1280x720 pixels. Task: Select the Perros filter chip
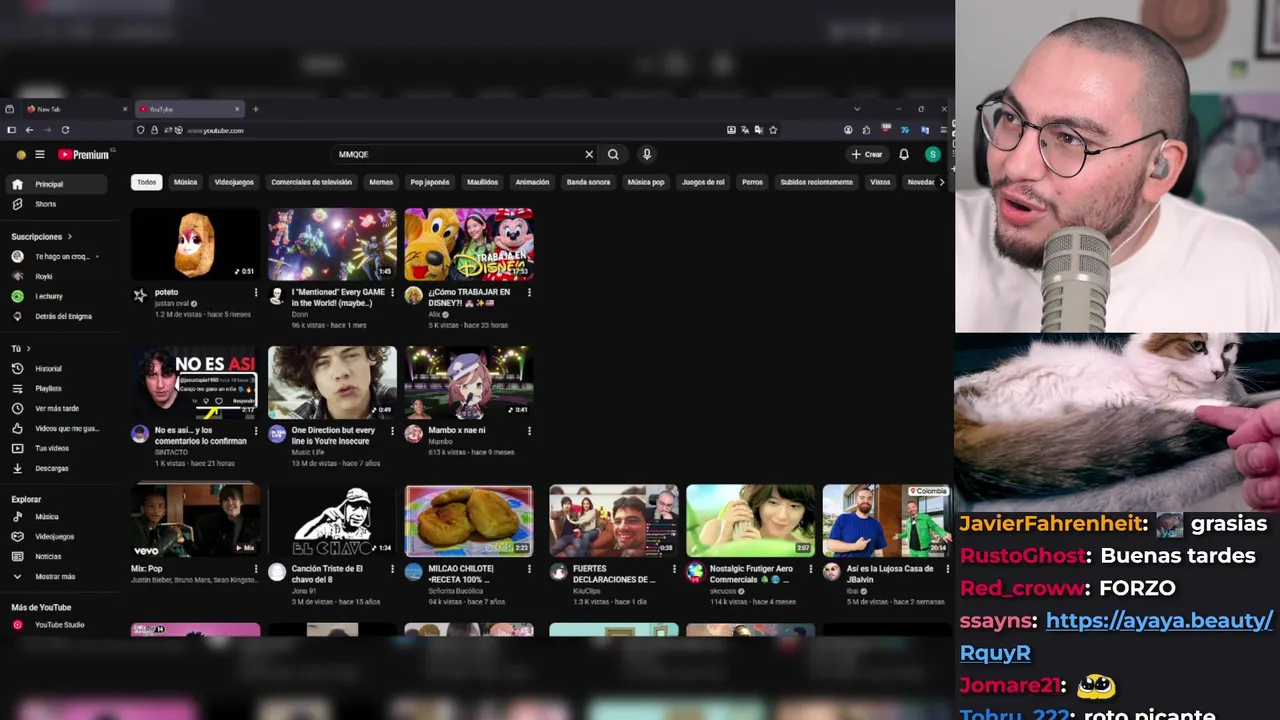753,182
